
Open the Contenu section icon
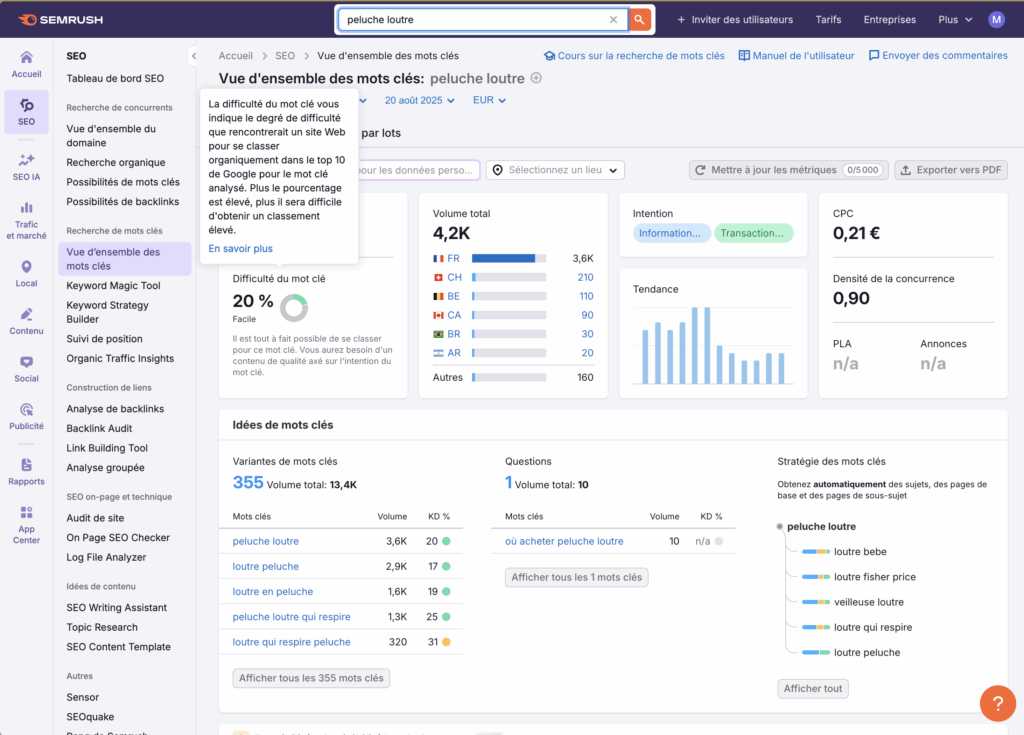[x=26, y=321]
